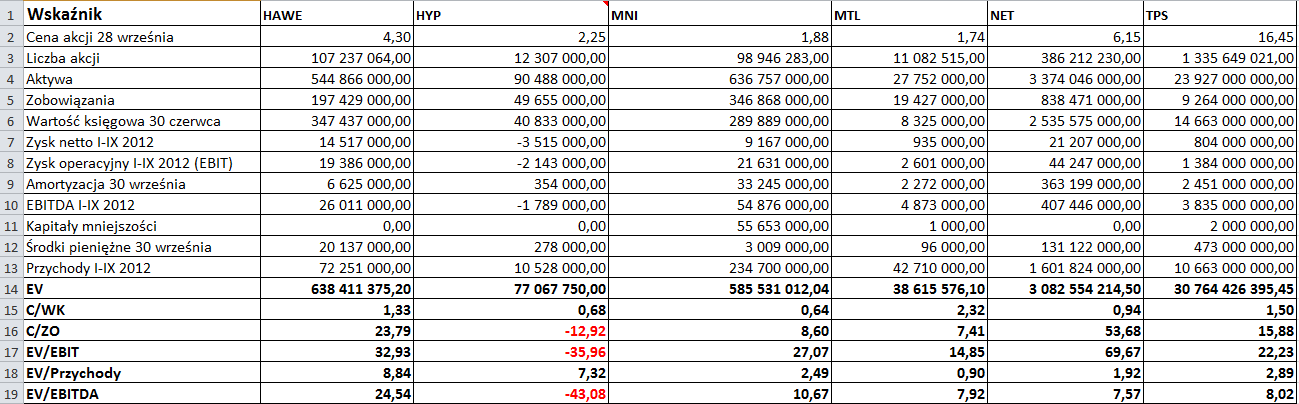Click cell with 131 122 000,00
The height and width of the screenshot is (404, 1299).
click(1064, 246)
